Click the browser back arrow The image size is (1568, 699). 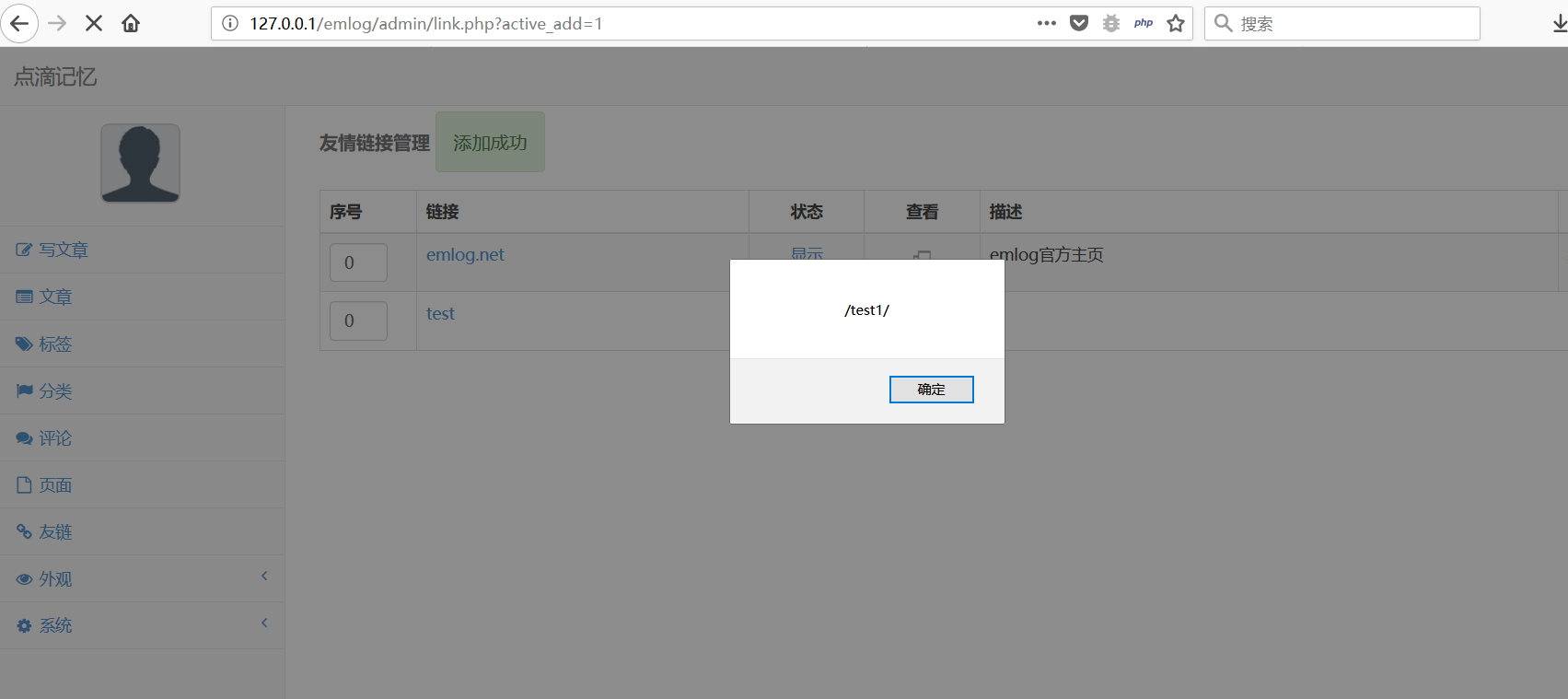(19, 23)
